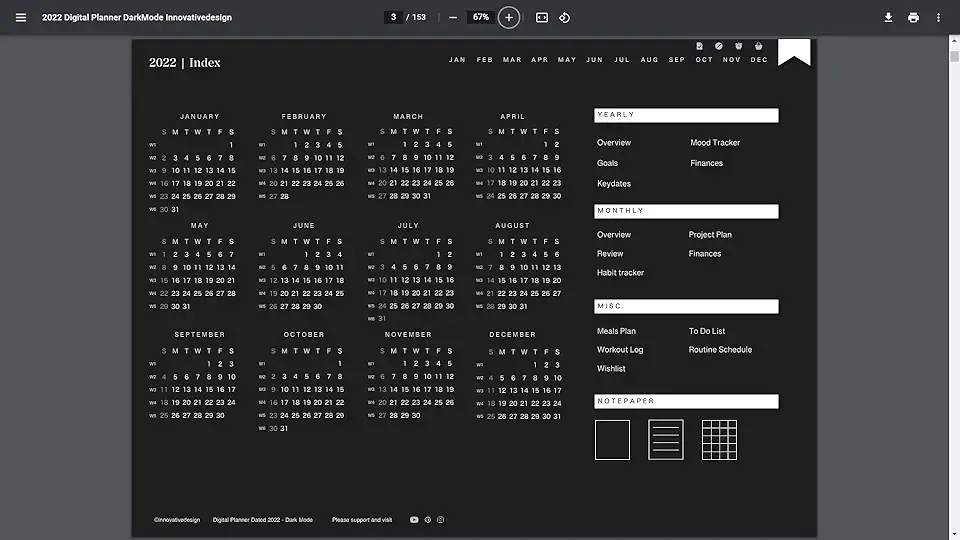Click the alarm clock icon above NOV

click(738, 46)
